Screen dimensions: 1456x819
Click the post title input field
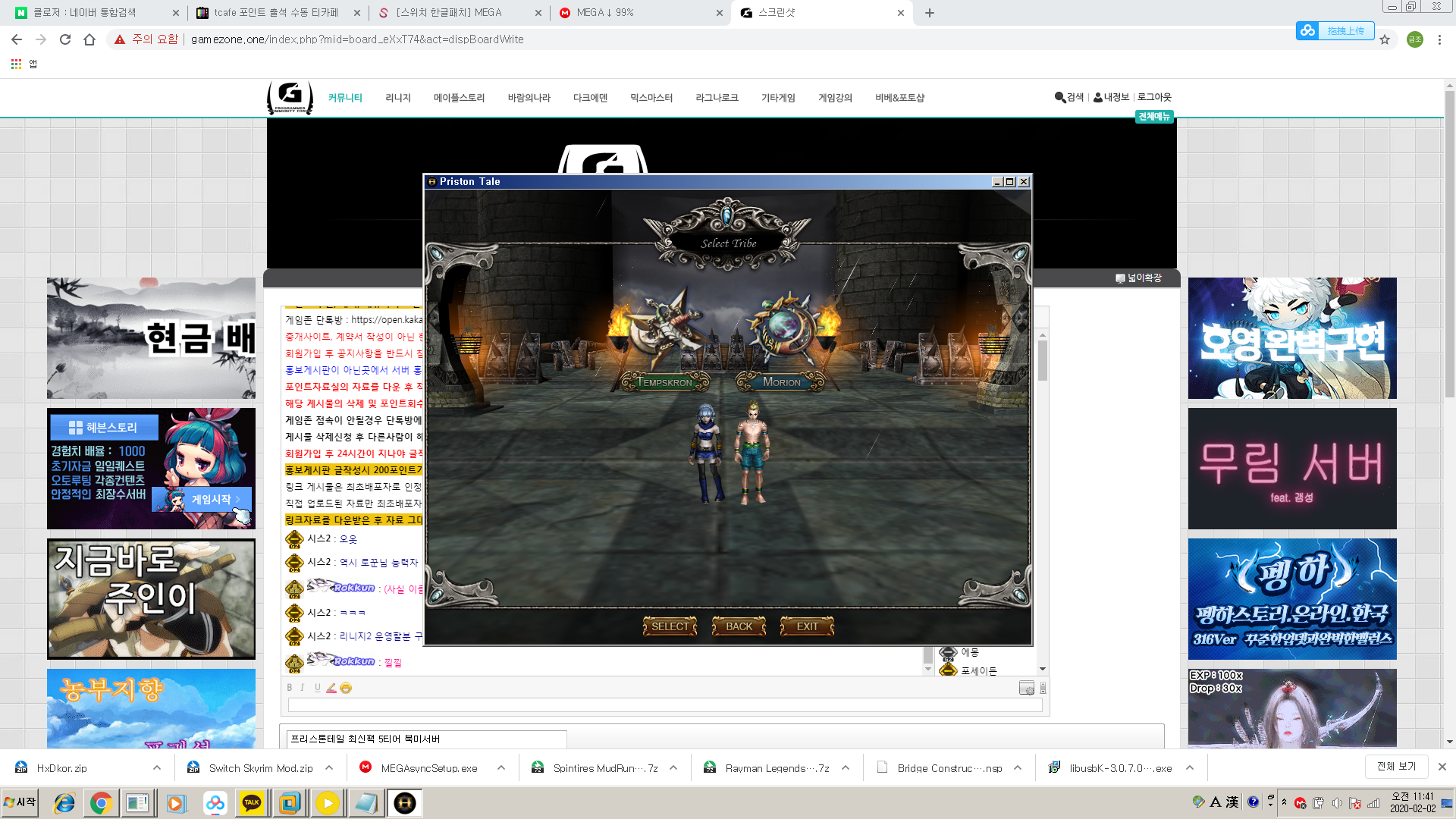click(426, 739)
